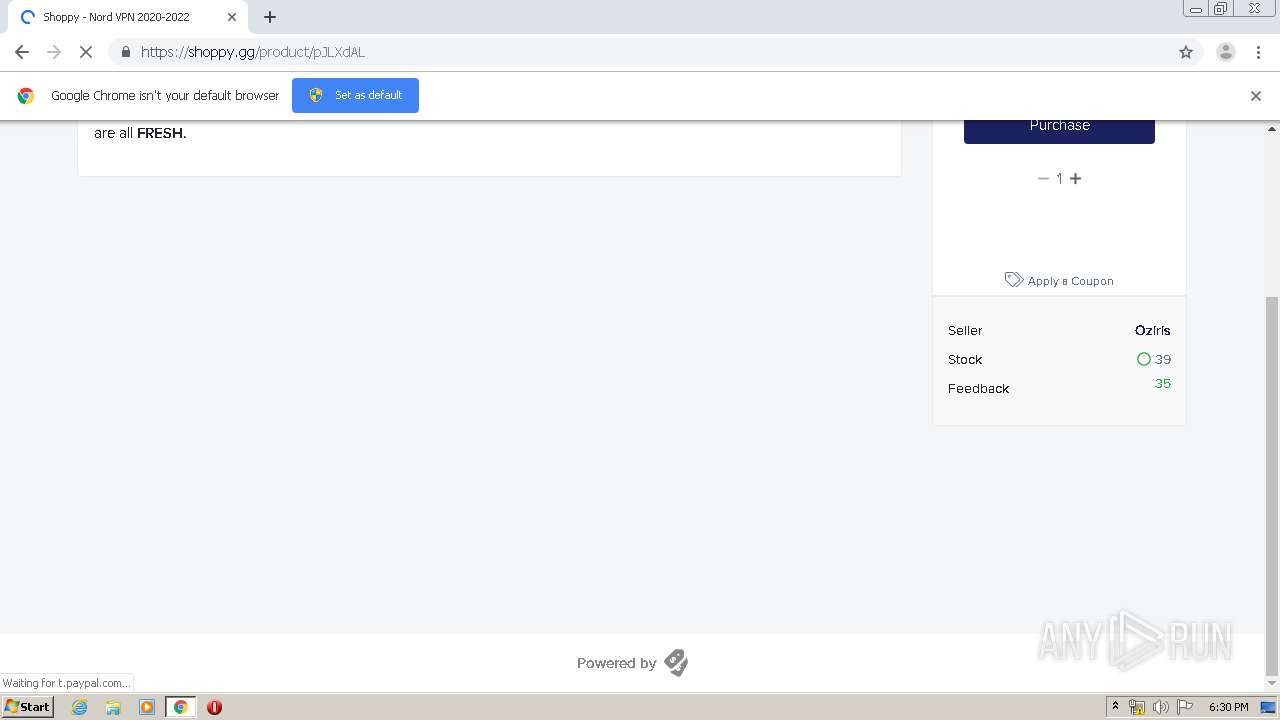The height and width of the screenshot is (720, 1280).
Task: Open Internet Explorer from the taskbar
Action: (x=80, y=707)
